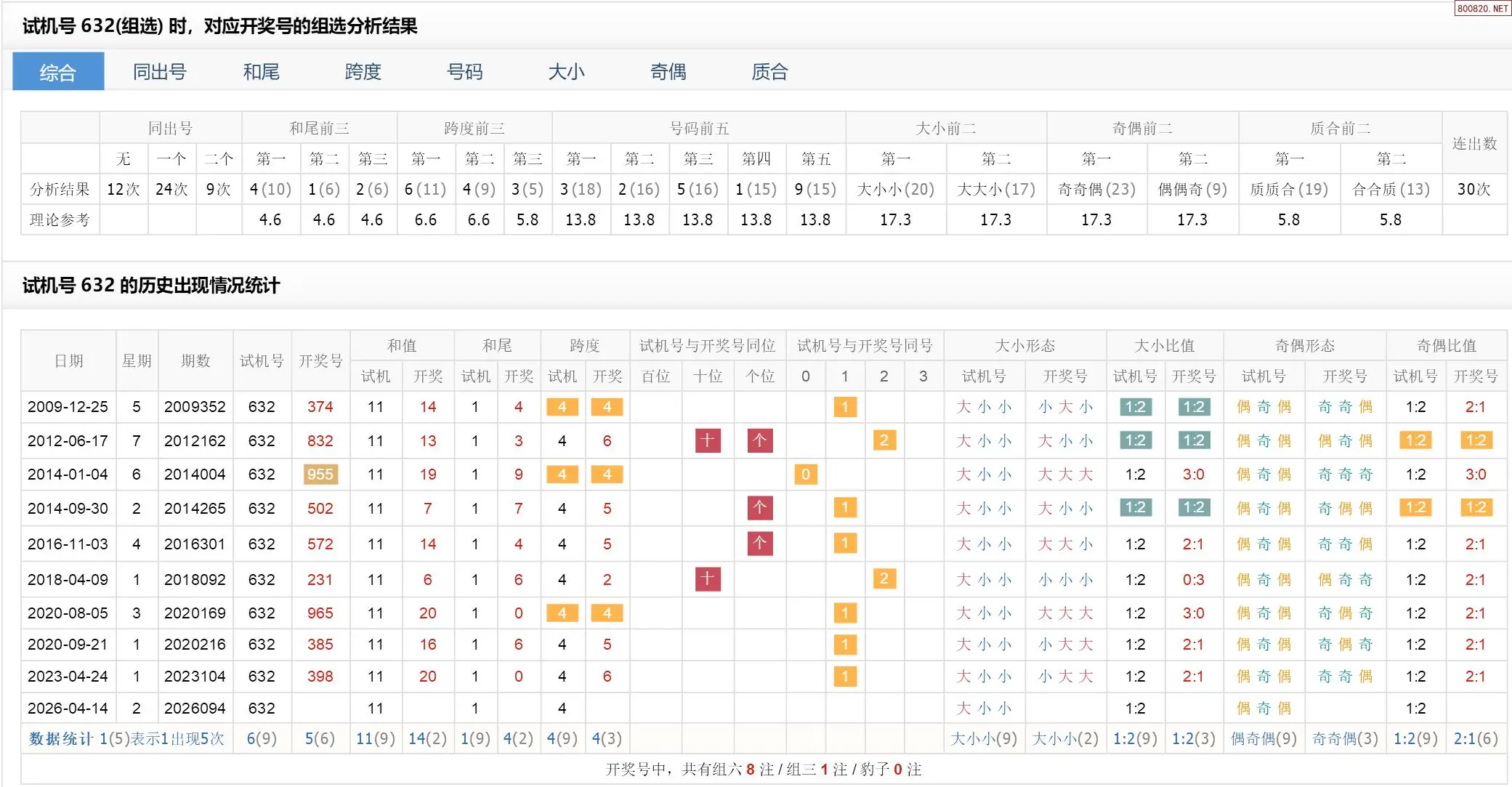Open the 跨度 tab
This screenshot has width=1512, height=787.
(x=363, y=72)
